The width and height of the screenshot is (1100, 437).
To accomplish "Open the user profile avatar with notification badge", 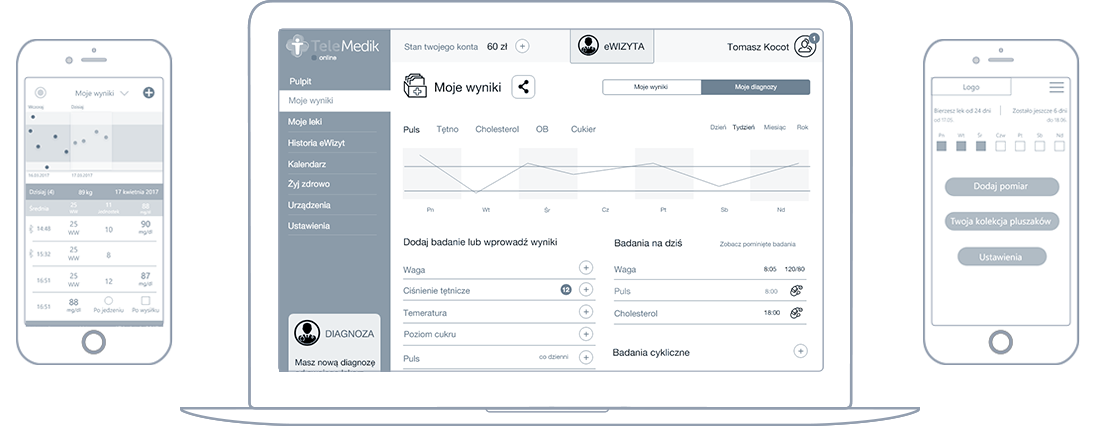I will pyautogui.click(x=805, y=46).
